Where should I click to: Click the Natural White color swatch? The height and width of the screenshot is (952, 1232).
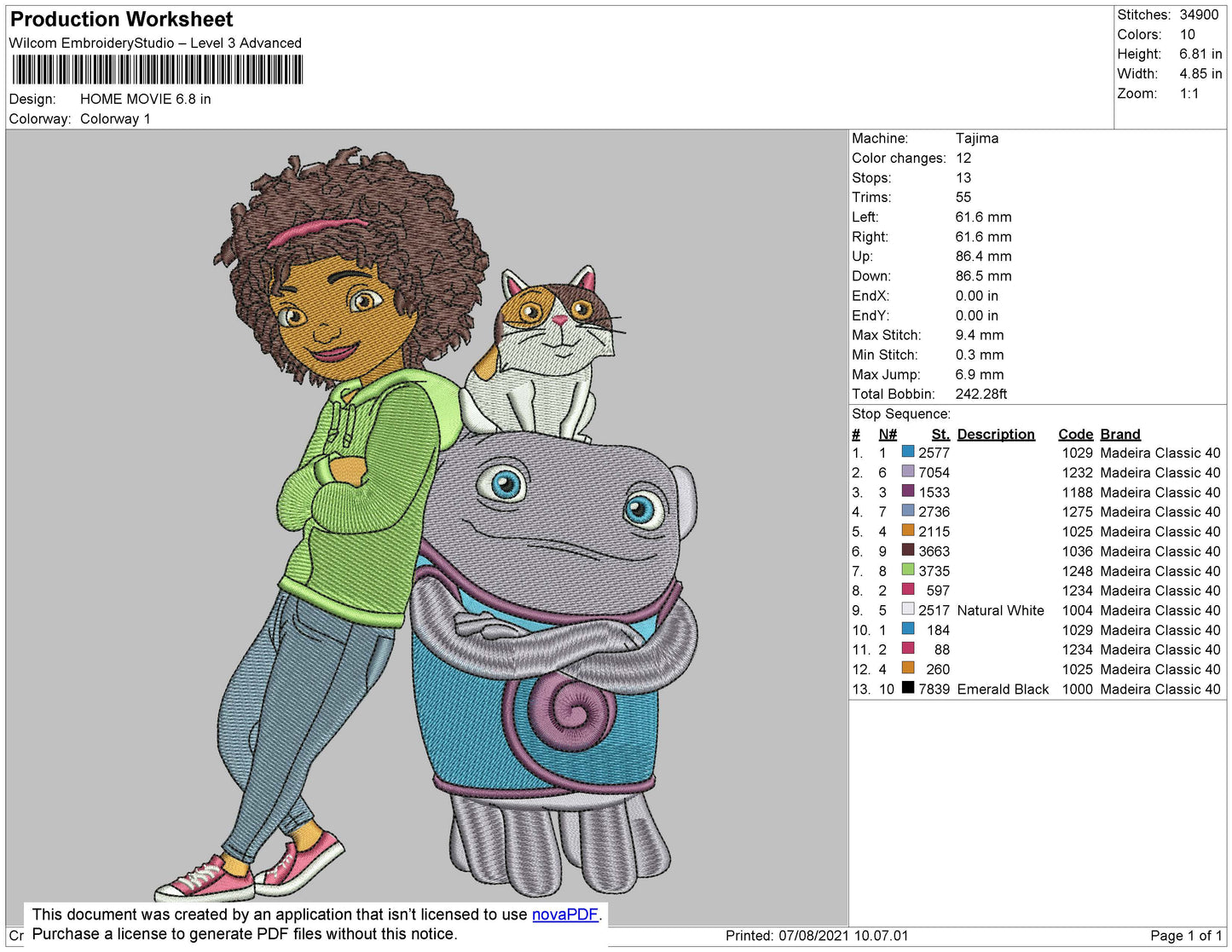point(908,610)
